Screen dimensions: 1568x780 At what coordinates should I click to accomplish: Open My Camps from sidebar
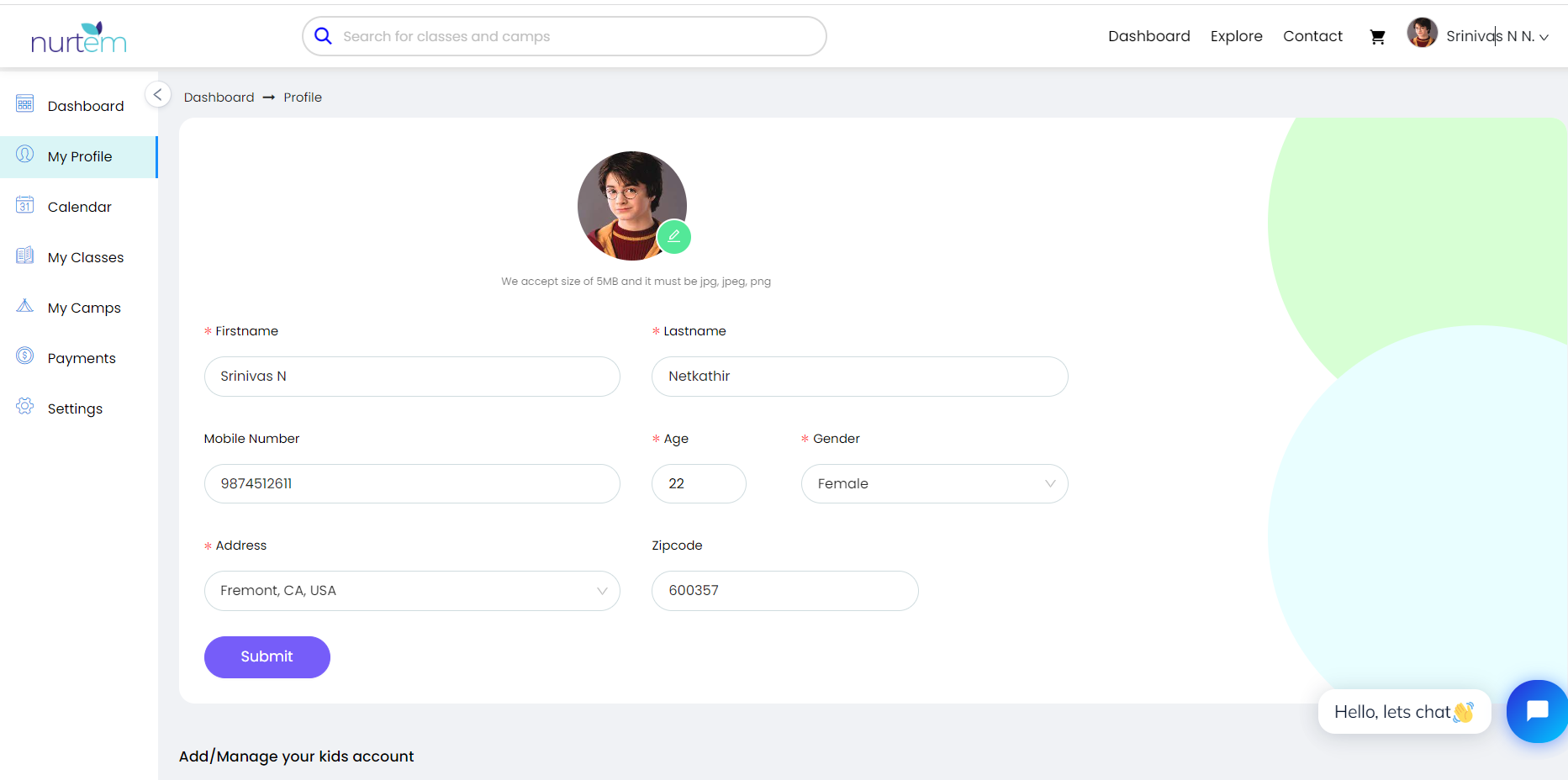84,308
